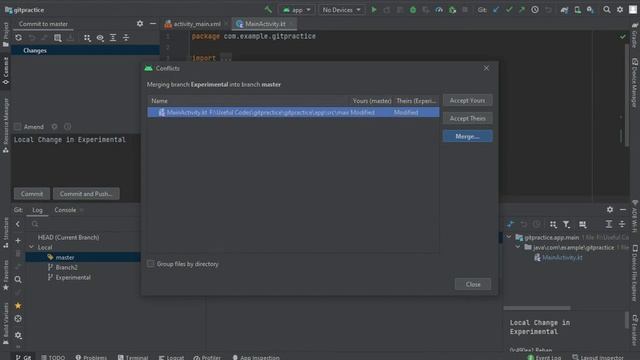Click the commit message text field
The height and width of the screenshot is (360, 640).
76,159
